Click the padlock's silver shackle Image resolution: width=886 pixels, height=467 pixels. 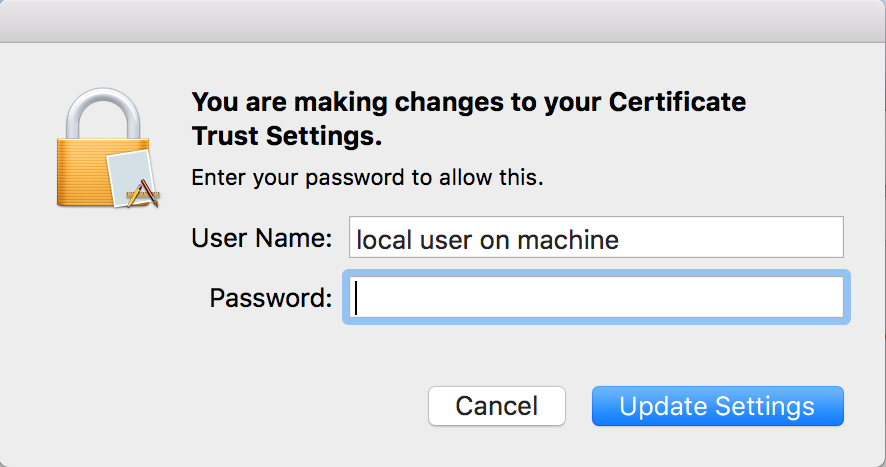(98, 112)
